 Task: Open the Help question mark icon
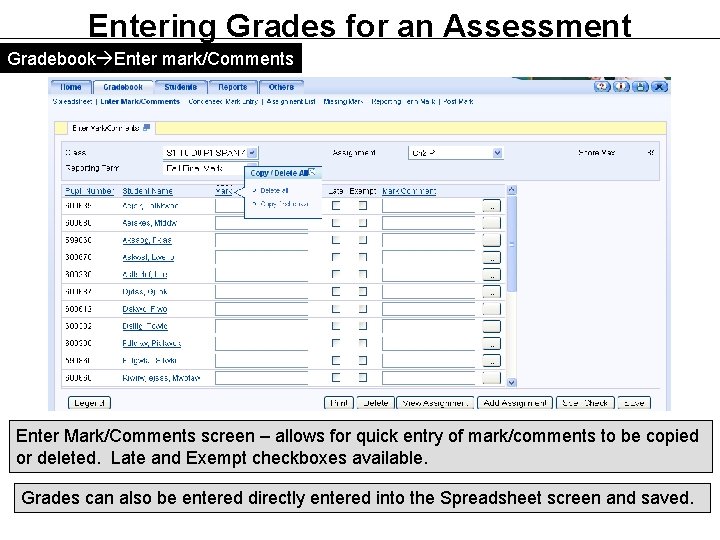pyautogui.click(x=602, y=86)
